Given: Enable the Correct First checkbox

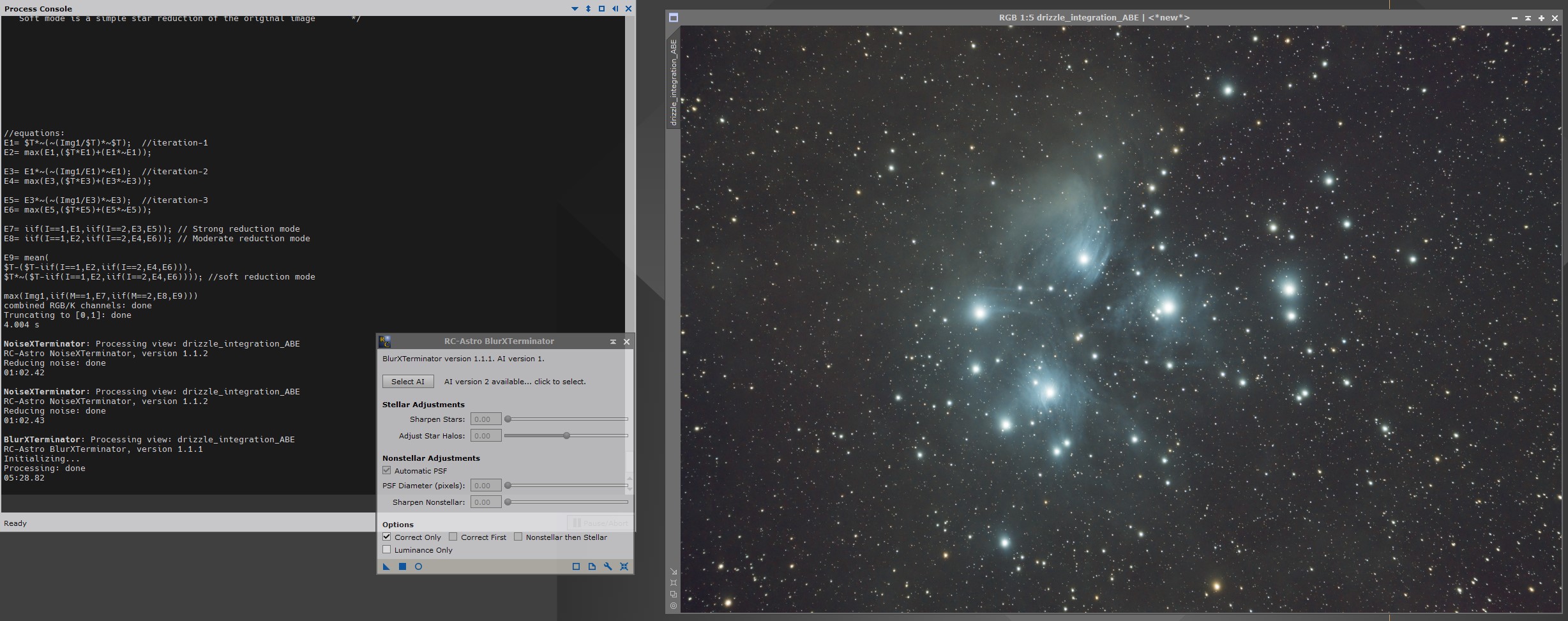Looking at the screenshot, I should [453, 537].
